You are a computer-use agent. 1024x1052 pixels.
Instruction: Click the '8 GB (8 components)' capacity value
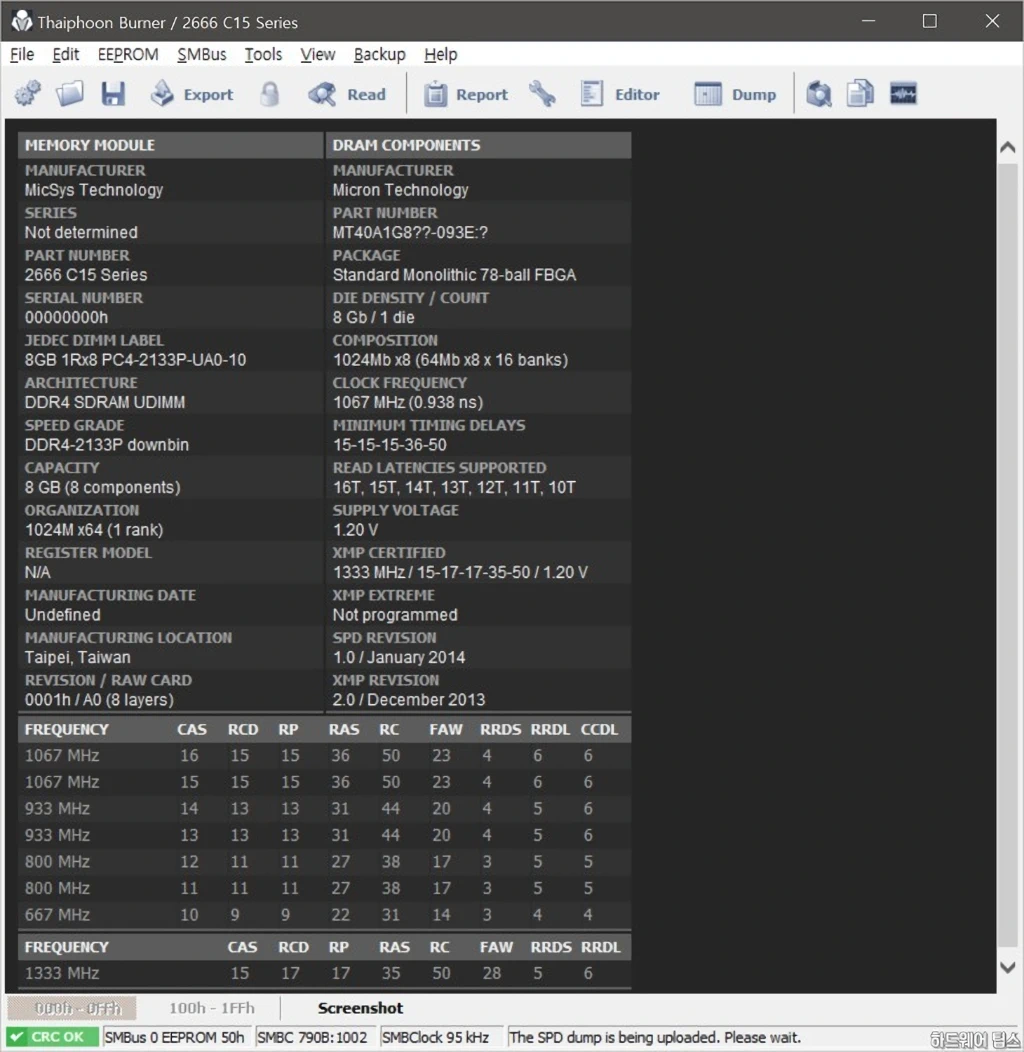point(103,487)
